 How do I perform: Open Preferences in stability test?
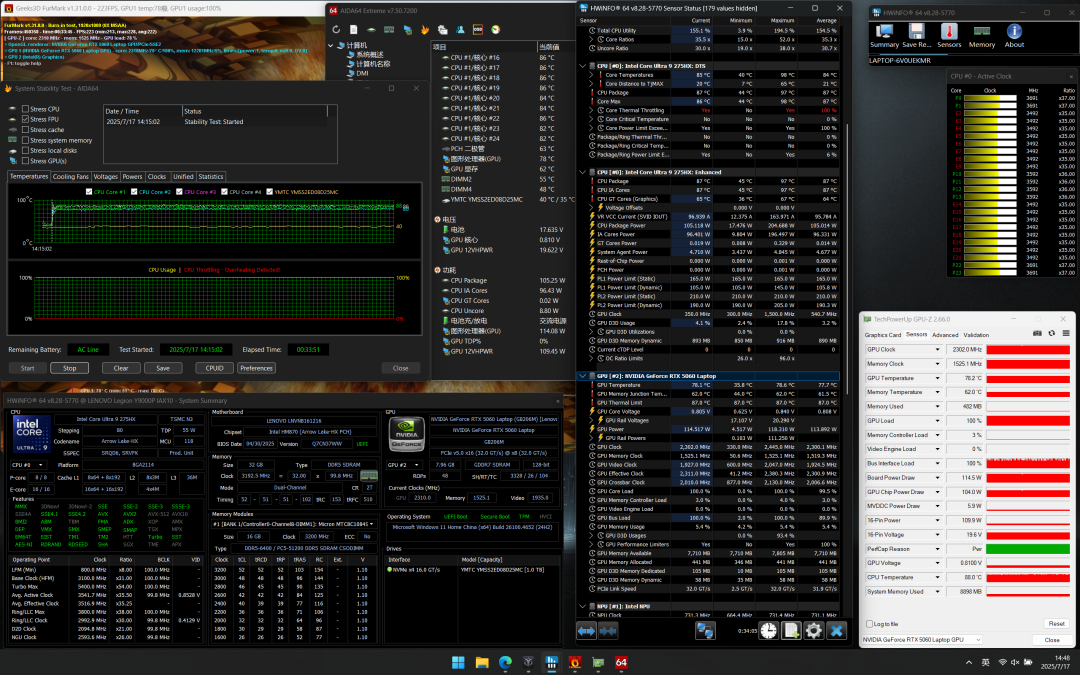[257, 368]
